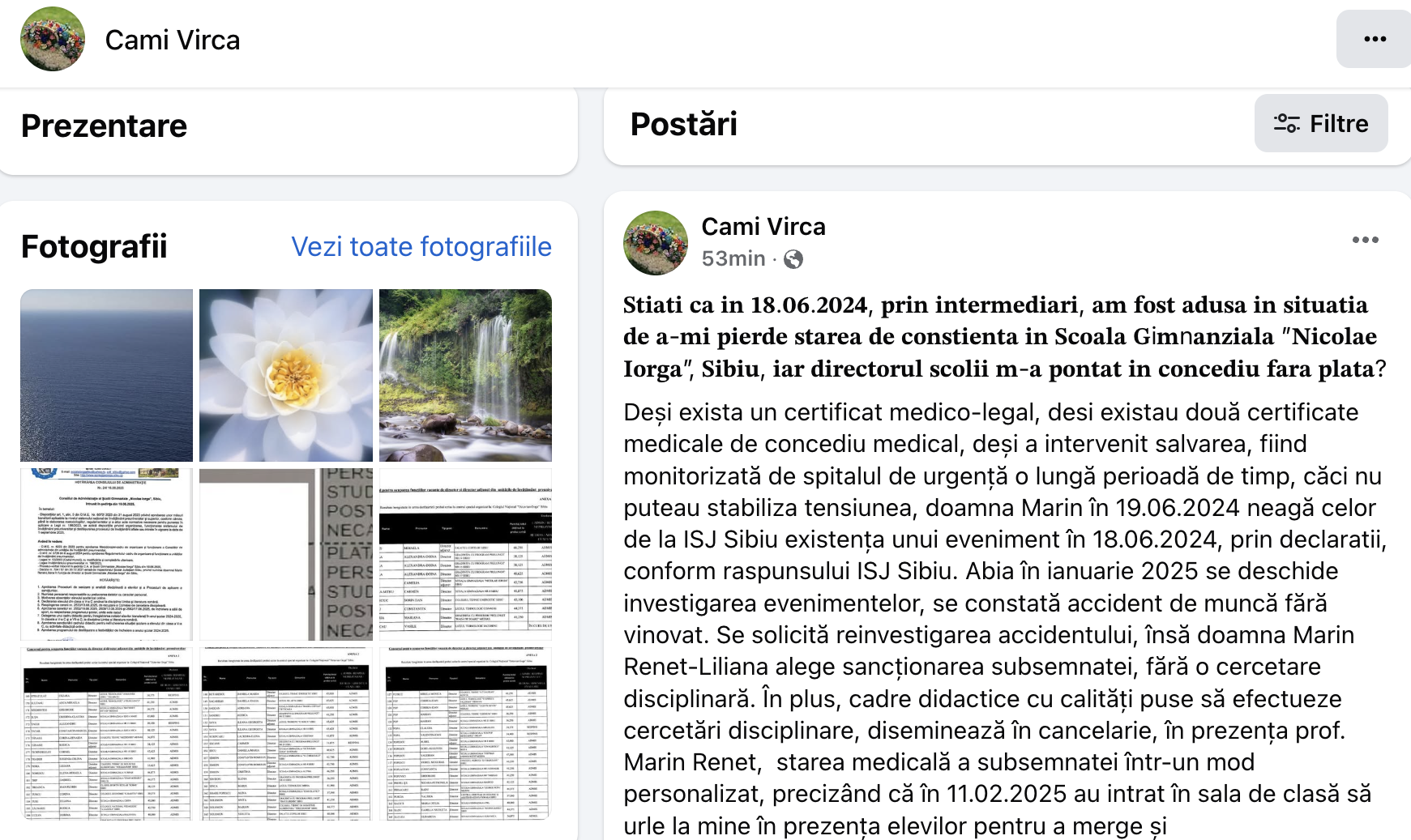Open the ocean horizon photo thumbnail

[107, 375]
